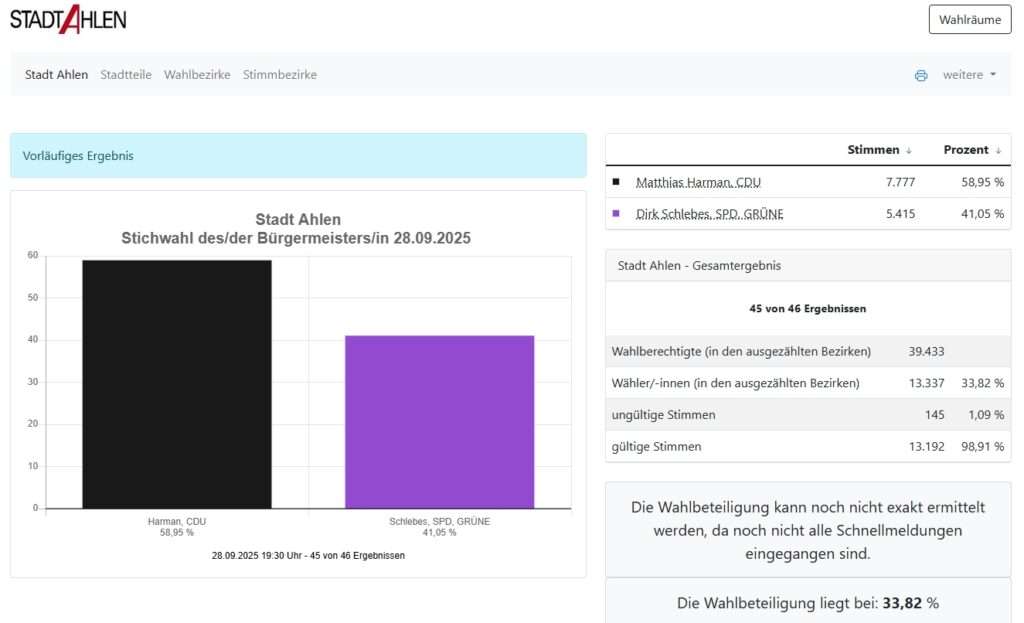Select the Stadt Ahlen navigation tab
This screenshot has height=623, width=1024.
point(56,75)
